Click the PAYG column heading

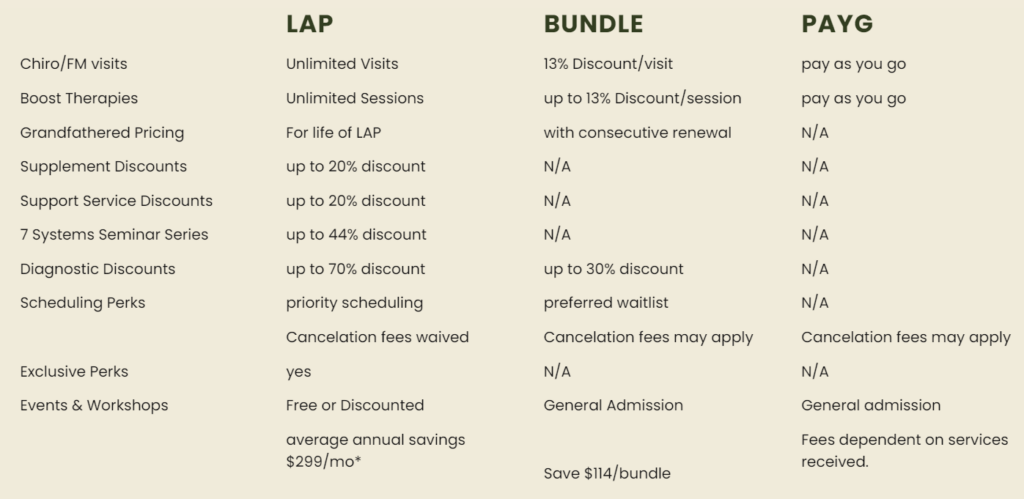[x=837, y=24]
